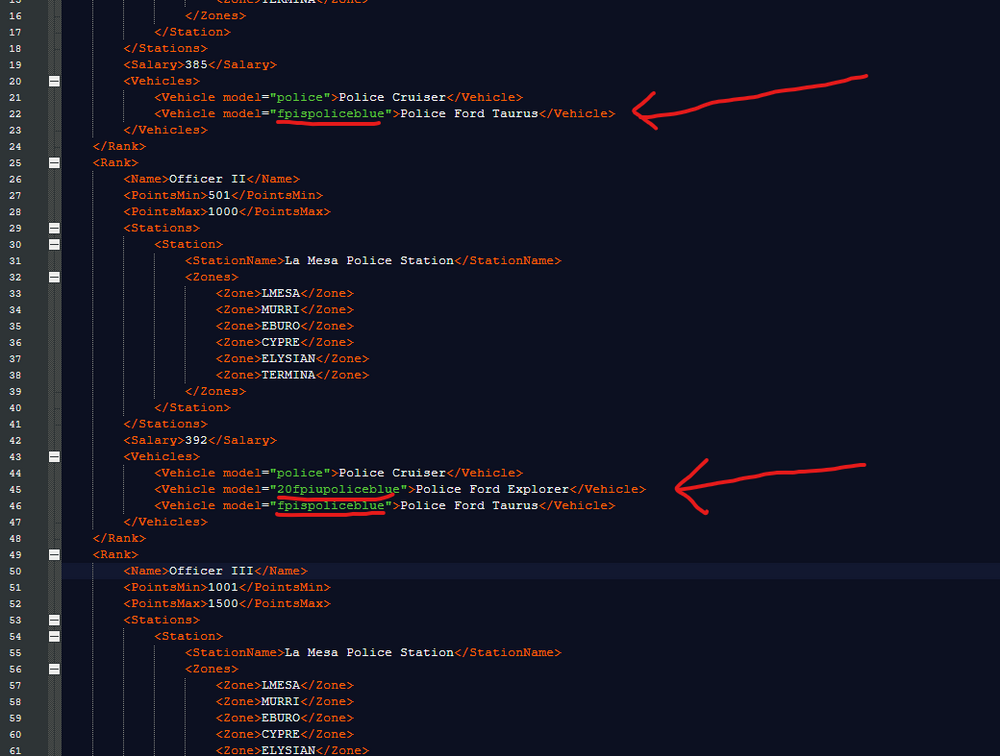This screenshot has width=1000, height=756.
Task: Collapse the Officer III Rank on line 49
Action: (54, 554)
